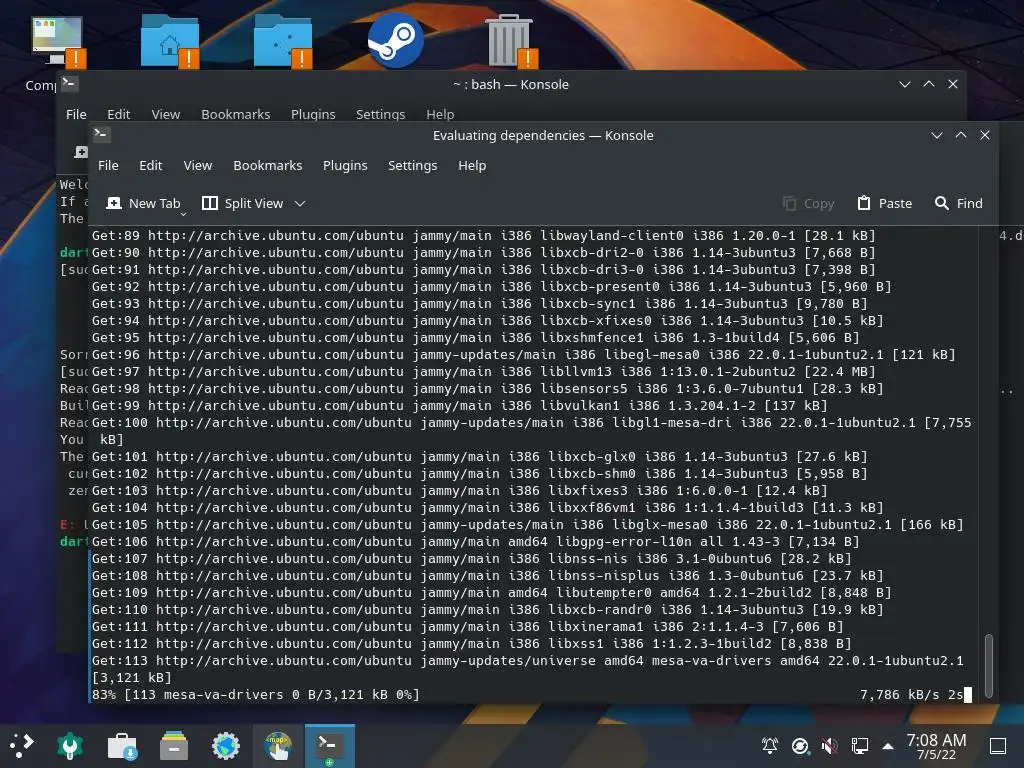
Task: Open File menu in Evaluating dependencies window
Action: (108, 165)
